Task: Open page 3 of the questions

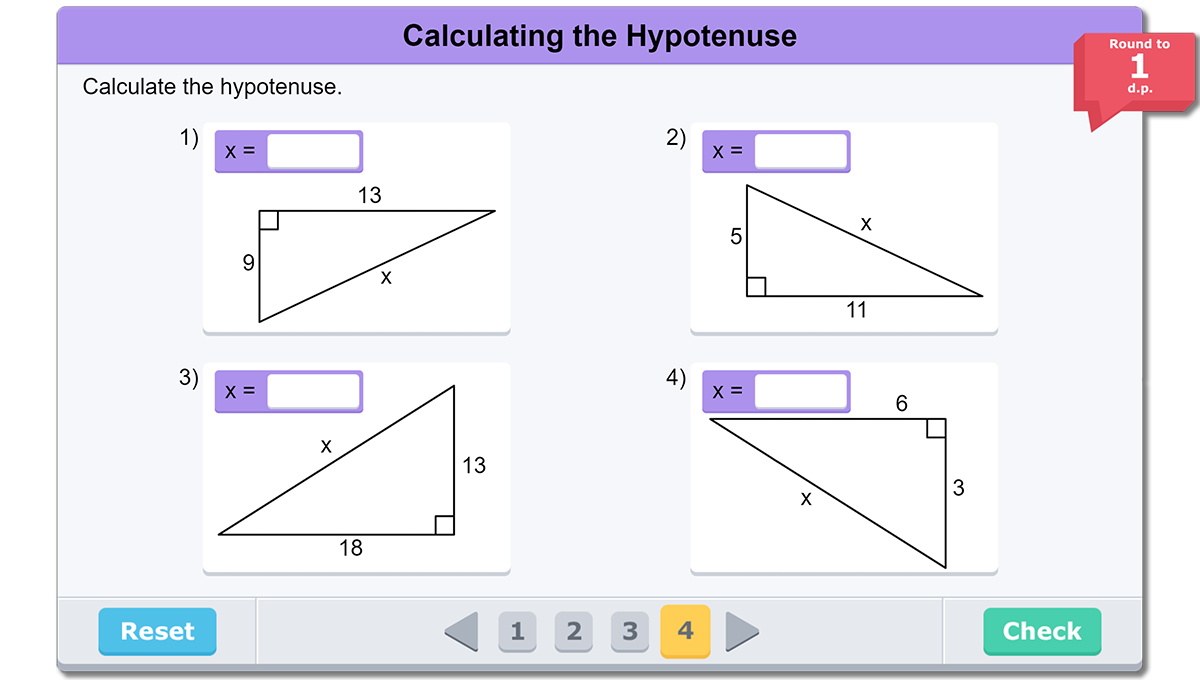Action: coord(629,631)
